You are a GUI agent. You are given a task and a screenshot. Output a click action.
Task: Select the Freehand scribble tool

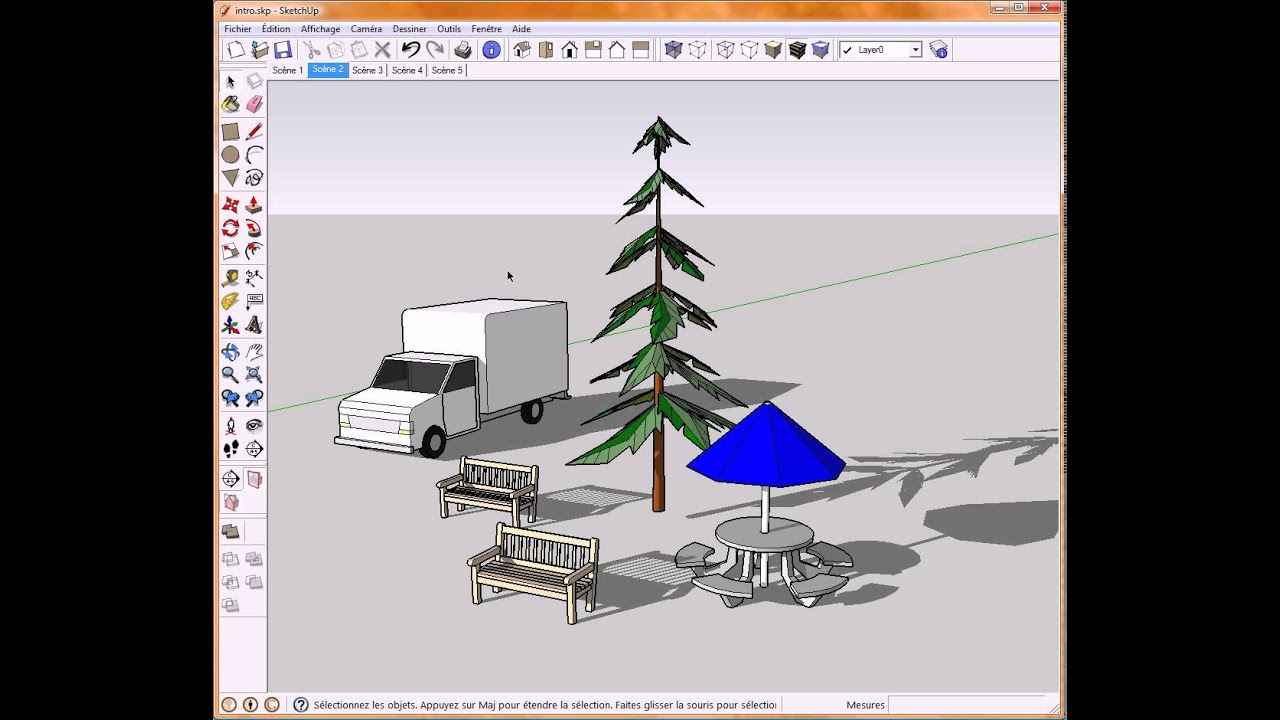coord(254,178)
